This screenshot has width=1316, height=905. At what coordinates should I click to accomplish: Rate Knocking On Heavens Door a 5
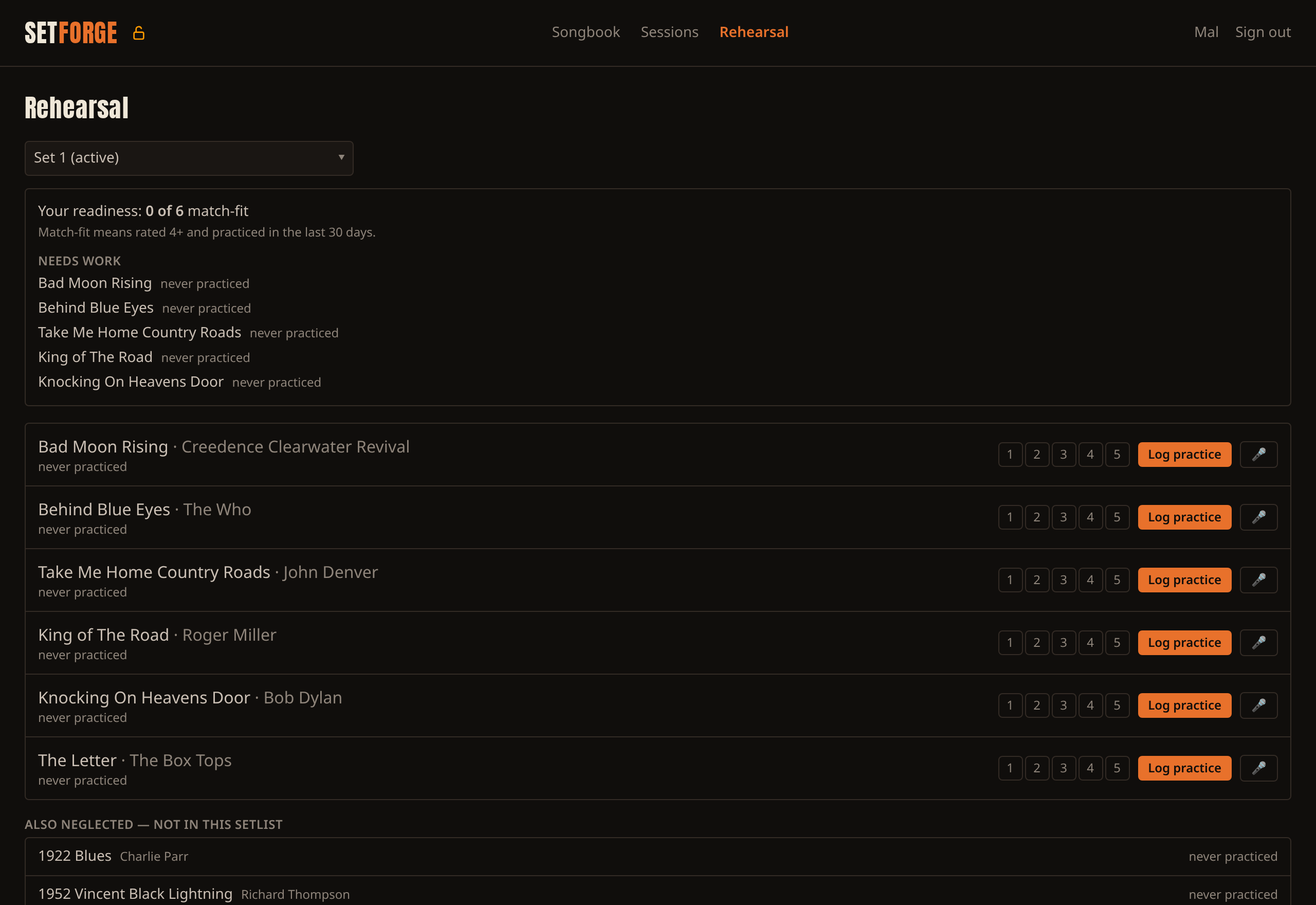(x=1117, y=705)
